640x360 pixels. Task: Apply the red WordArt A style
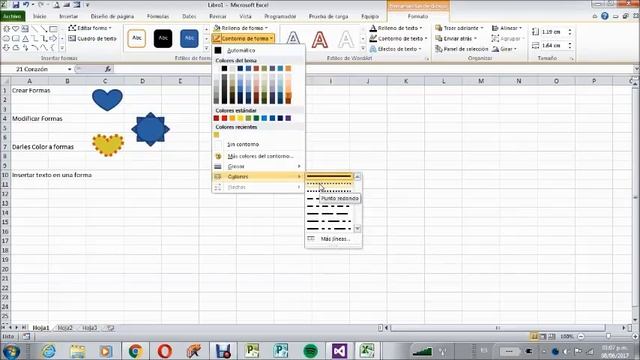(x=320, y=40)
